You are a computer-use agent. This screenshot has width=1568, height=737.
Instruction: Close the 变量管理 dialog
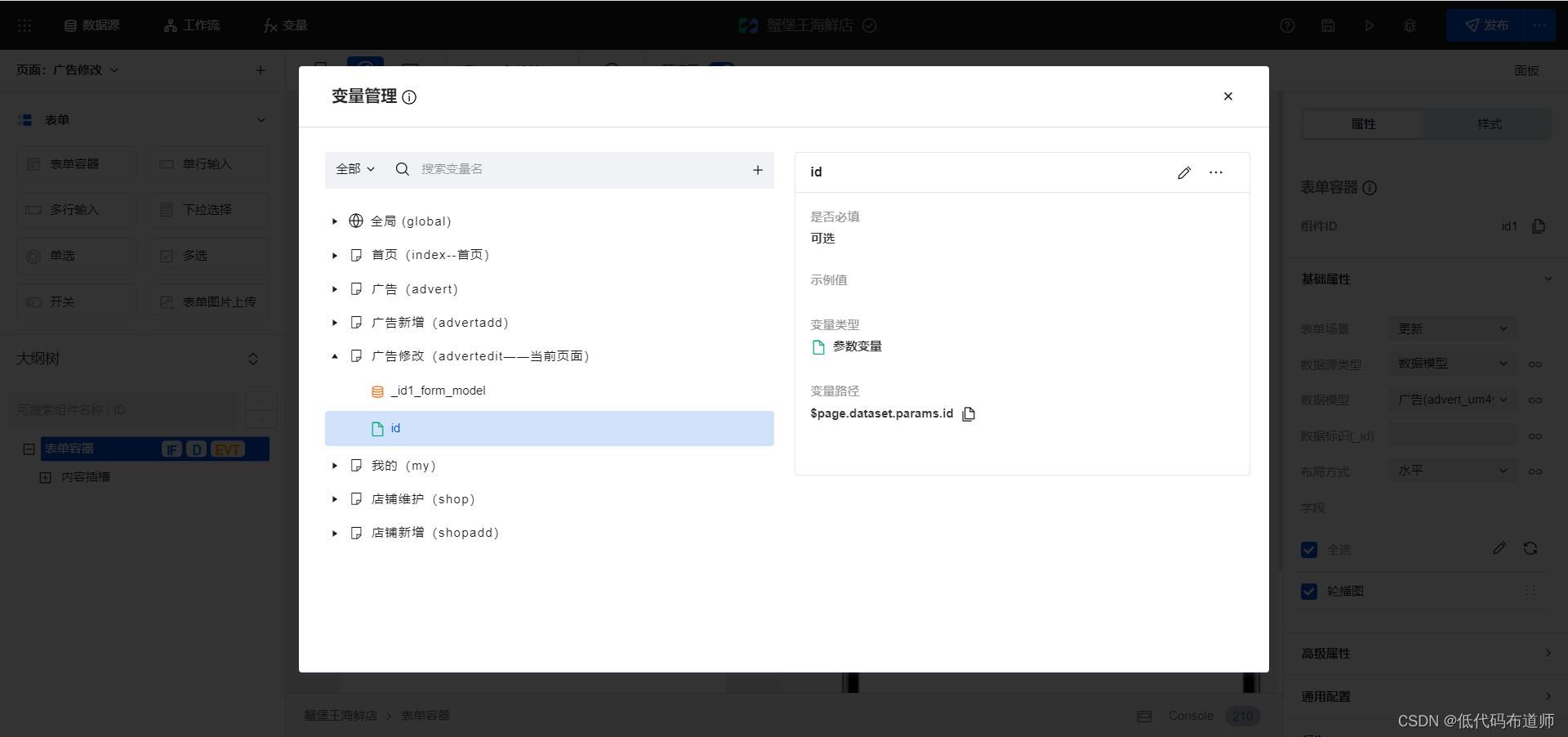click(1227, 96)
